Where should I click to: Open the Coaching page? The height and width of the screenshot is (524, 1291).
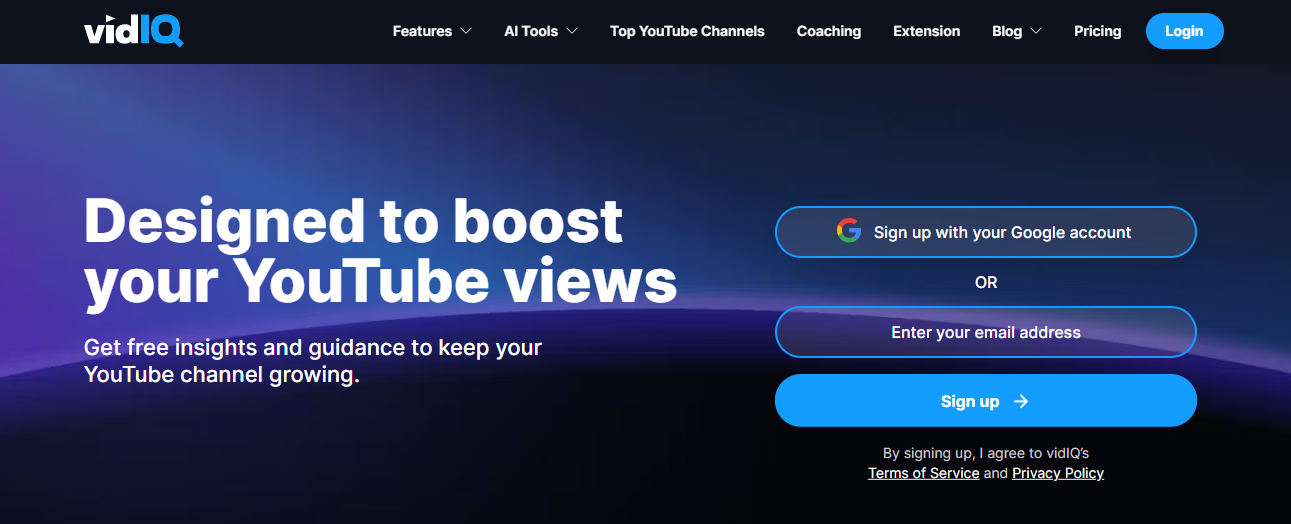tap(828, 31)
